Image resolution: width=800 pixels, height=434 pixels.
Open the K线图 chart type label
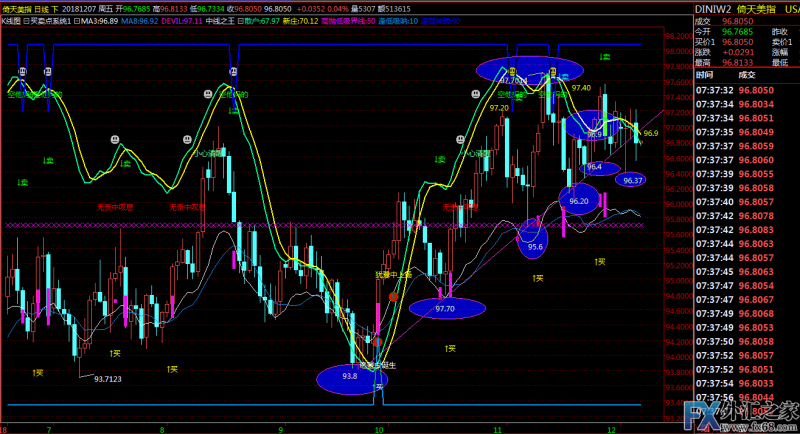pos(10,19)
